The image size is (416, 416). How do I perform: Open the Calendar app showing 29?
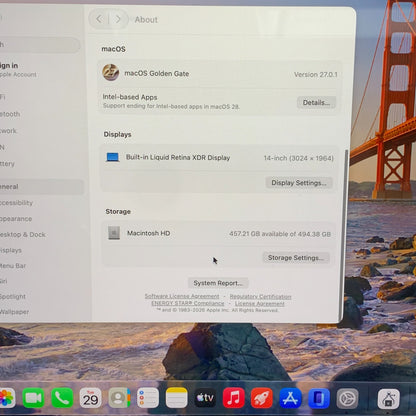click(90, 398)
